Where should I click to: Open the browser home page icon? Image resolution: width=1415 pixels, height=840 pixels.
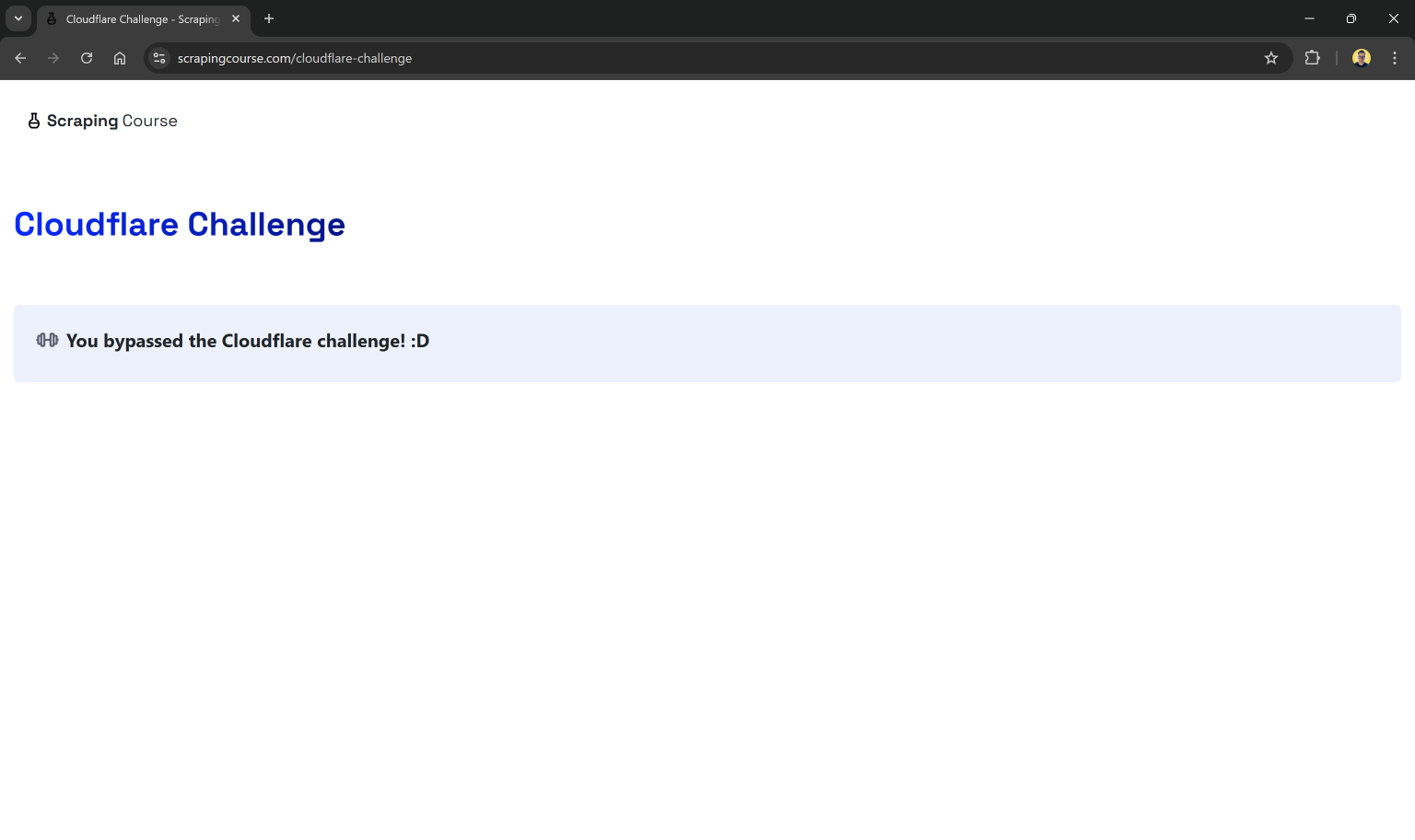(120, 58)
